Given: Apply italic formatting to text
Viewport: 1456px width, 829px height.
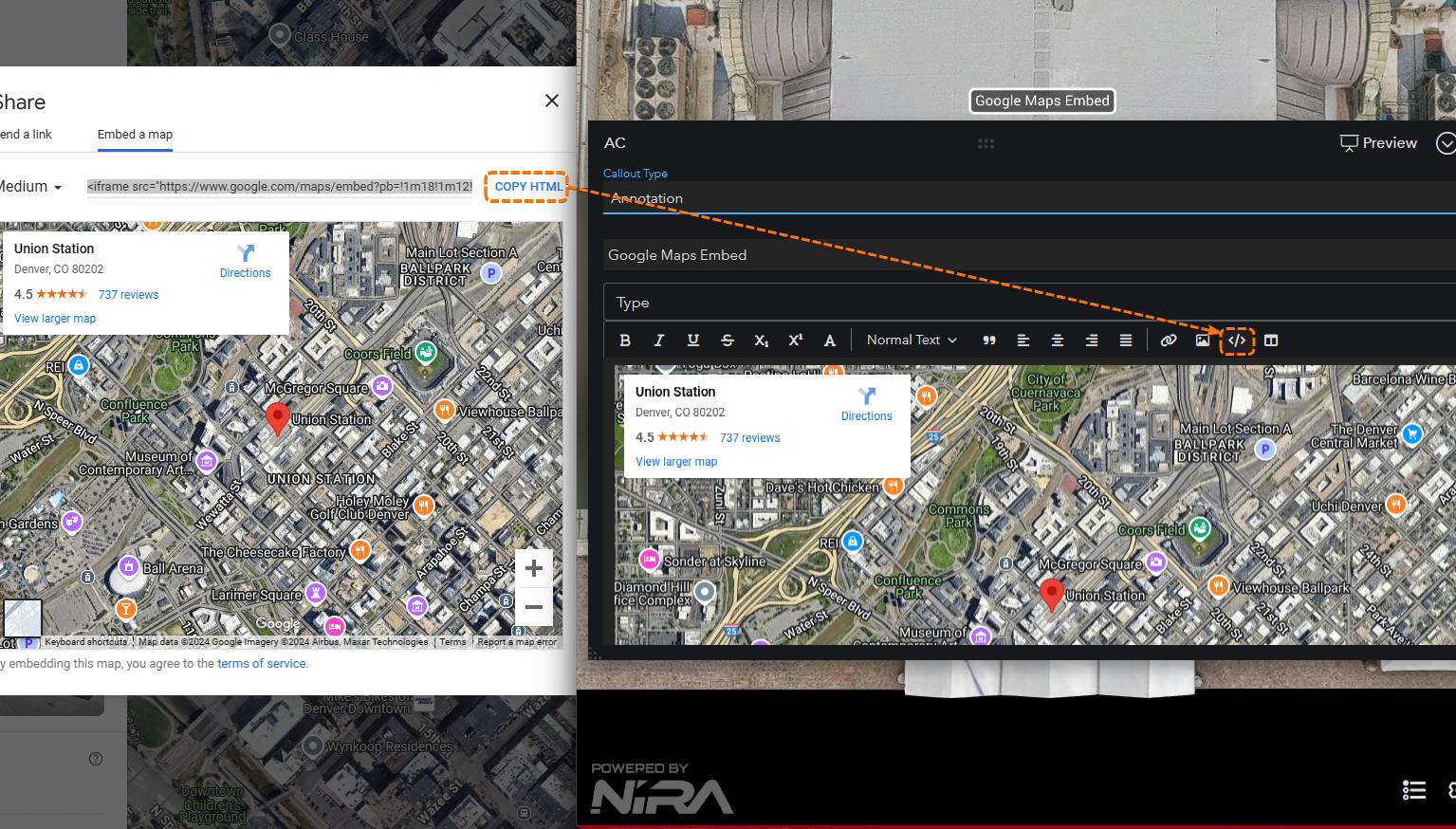Looking at the screenshot, I should 659,341.
